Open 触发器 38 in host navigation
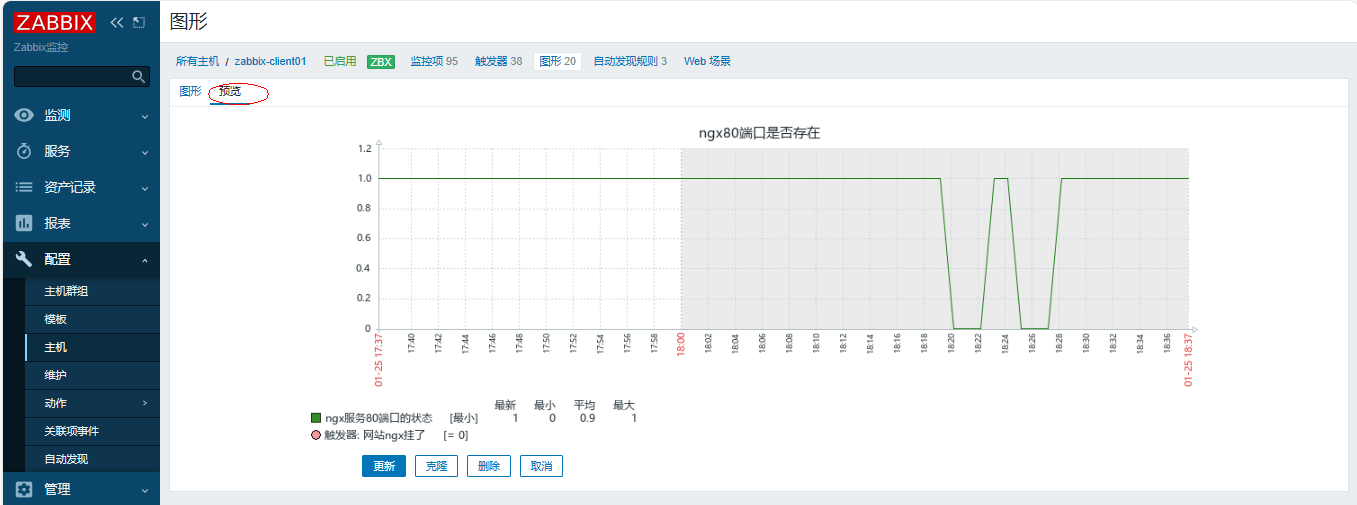Screen dimensions: 1357x505 pyautogui.click(x=498, y=61)
